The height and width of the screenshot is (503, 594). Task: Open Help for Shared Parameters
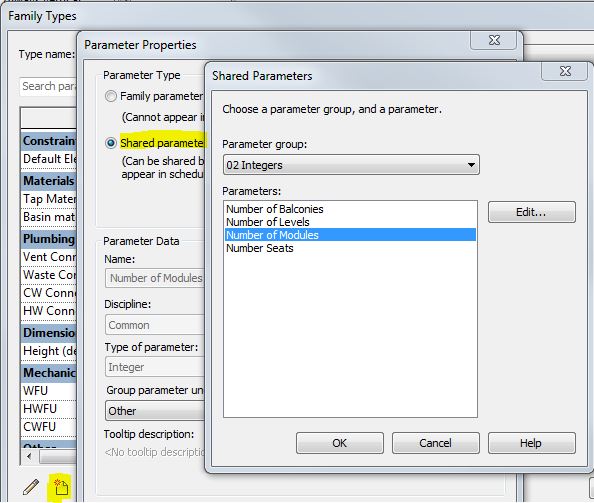point(531,443)
